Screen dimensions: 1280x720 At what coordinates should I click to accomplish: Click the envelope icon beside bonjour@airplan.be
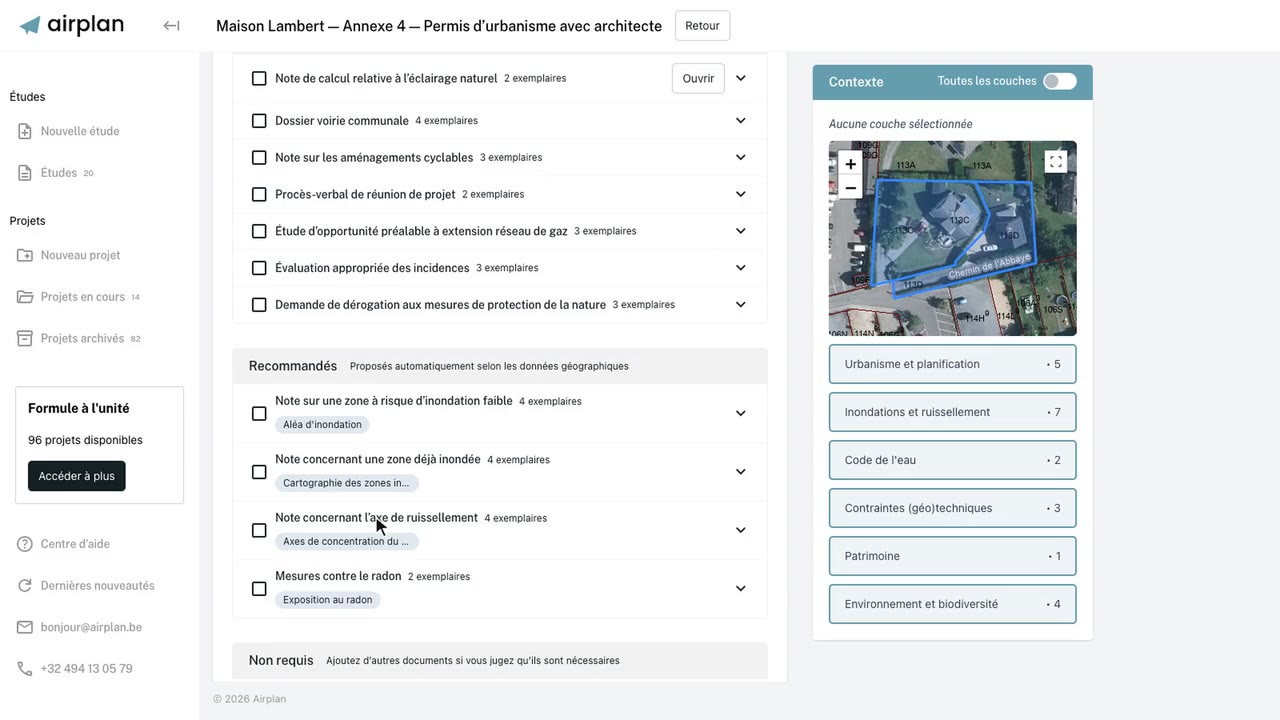point(25,628)
